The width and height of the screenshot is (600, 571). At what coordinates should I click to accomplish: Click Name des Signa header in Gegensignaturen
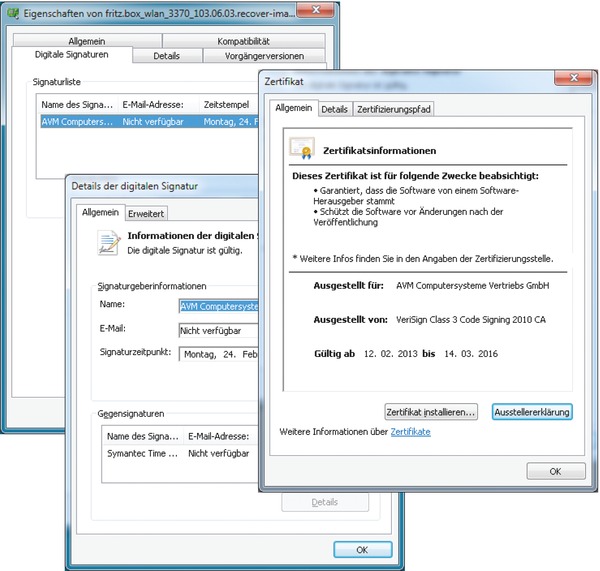click(143, 436)
